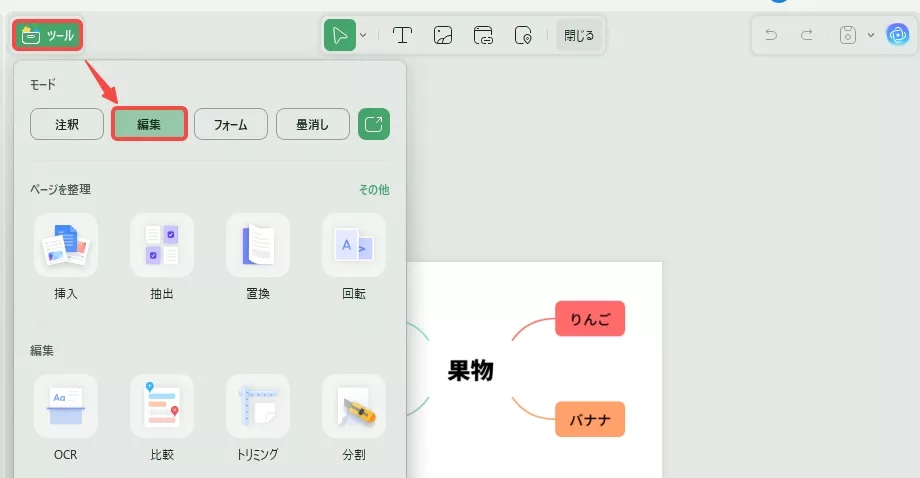Expand the save options dropdown arrow

point(871,35)
